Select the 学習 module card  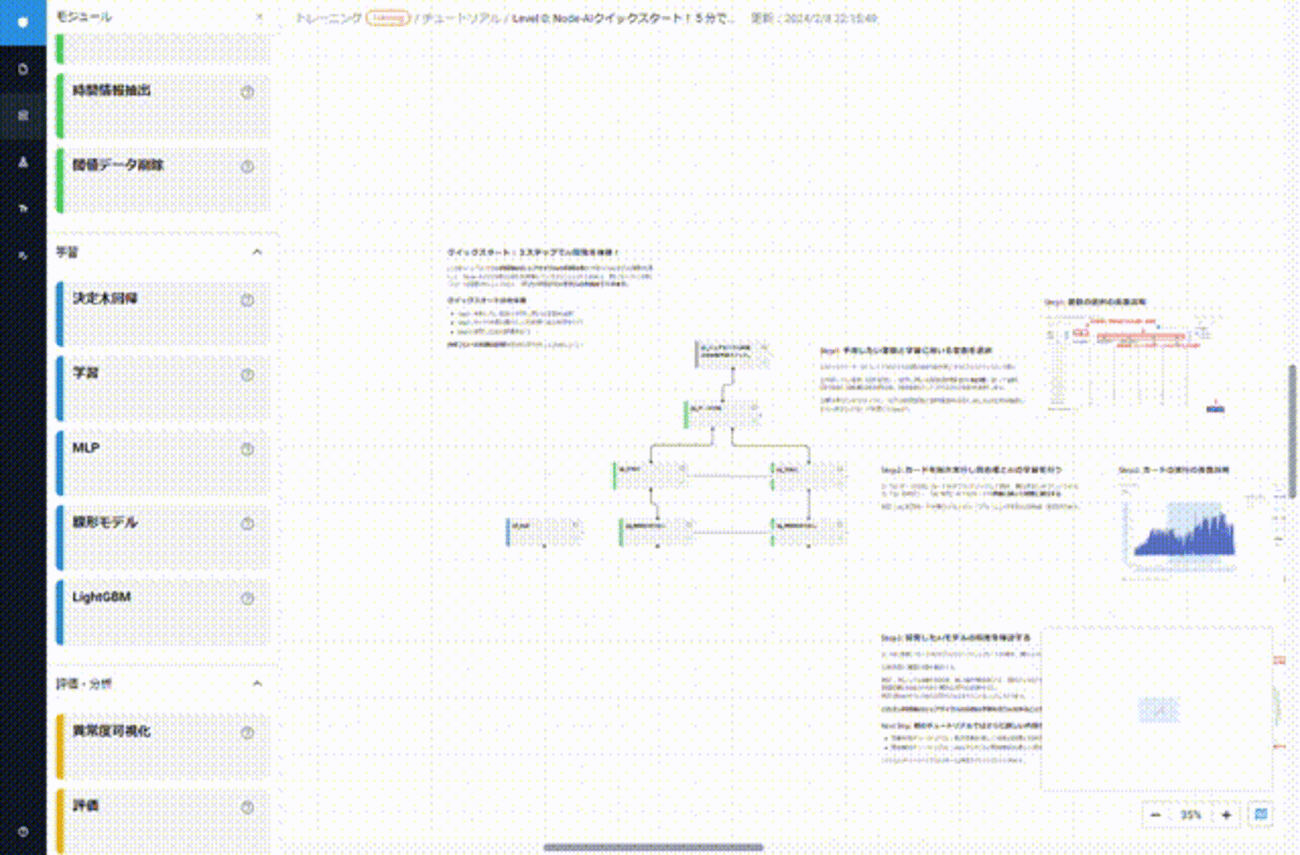click(x=163, y=388)
